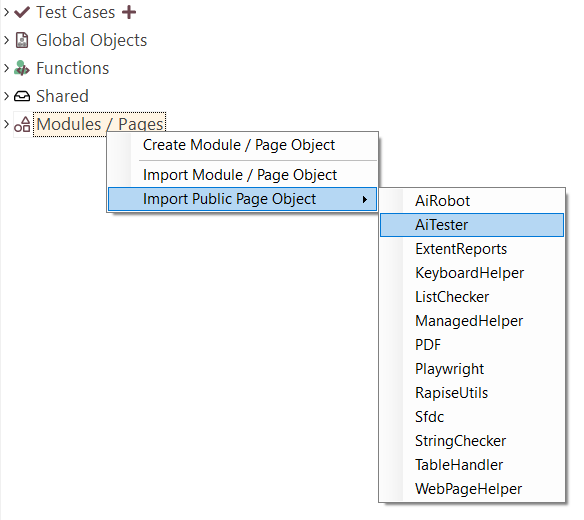
Task: Expand the Shared tree node
Action: coord(6,96)
